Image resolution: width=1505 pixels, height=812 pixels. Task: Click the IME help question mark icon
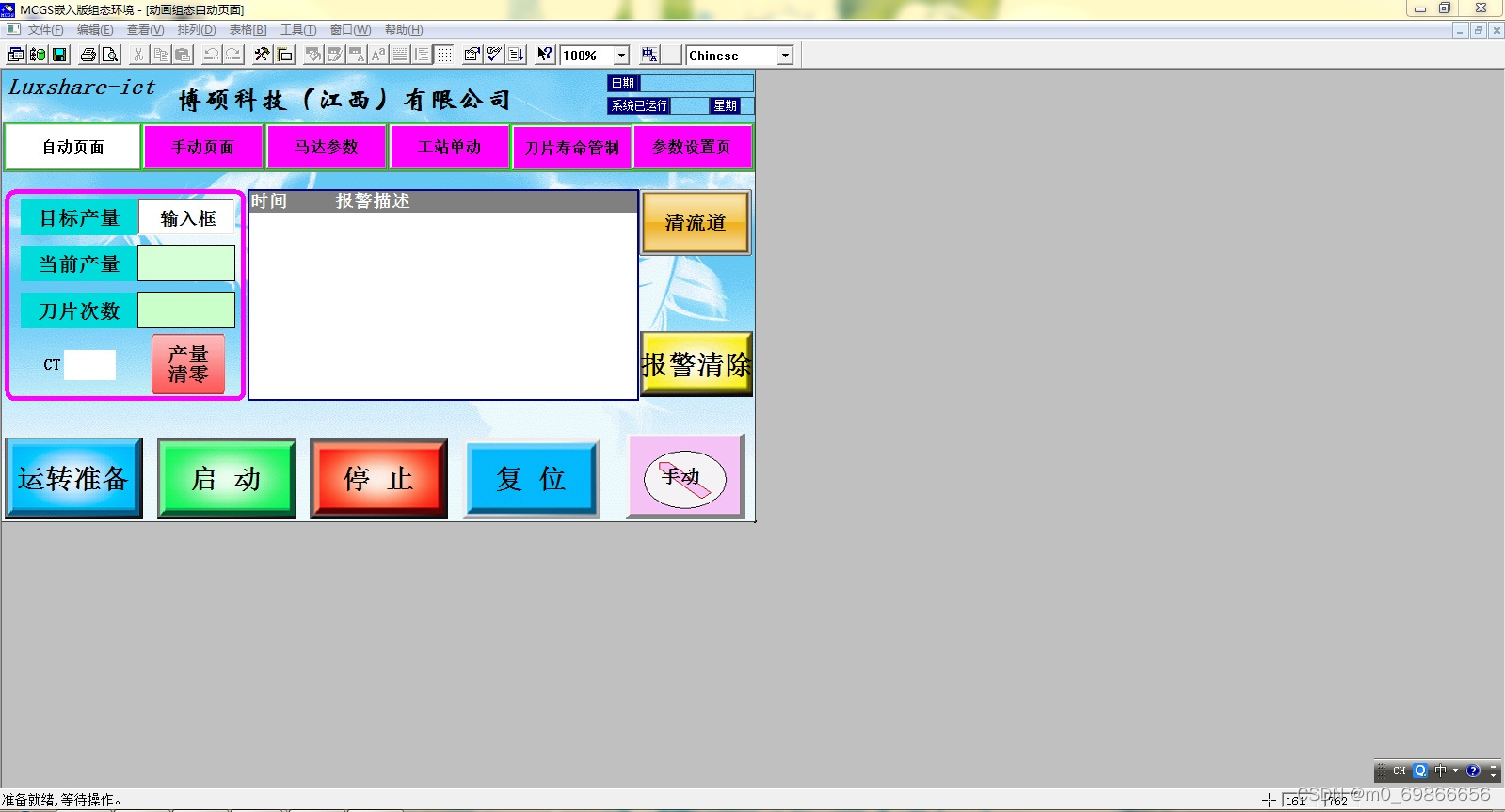point(1473,771)
